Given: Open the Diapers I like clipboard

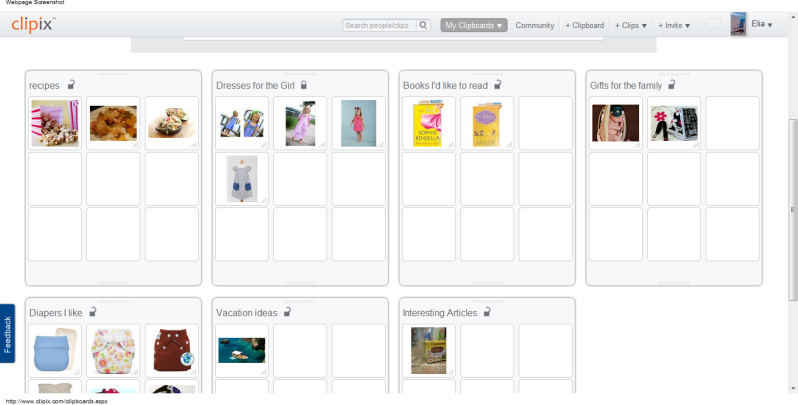Looking at the screenshot, I should [x=55, y=312].
